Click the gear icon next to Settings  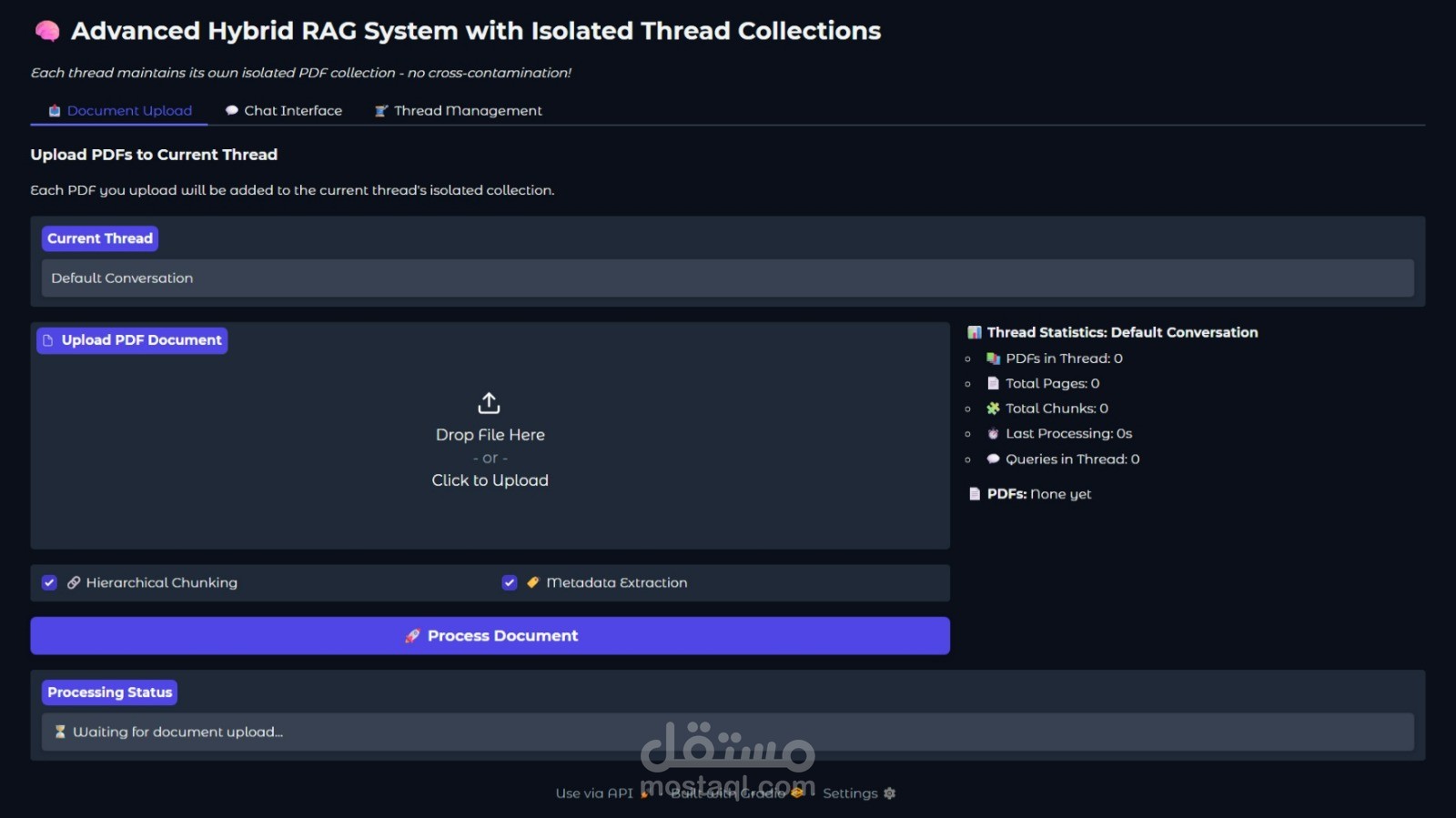click(889, 793)
